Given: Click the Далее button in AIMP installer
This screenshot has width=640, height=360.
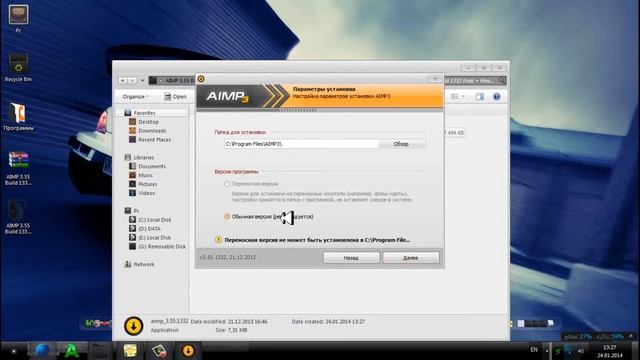Looking at the screenshot, I should [x=411, y=258].
